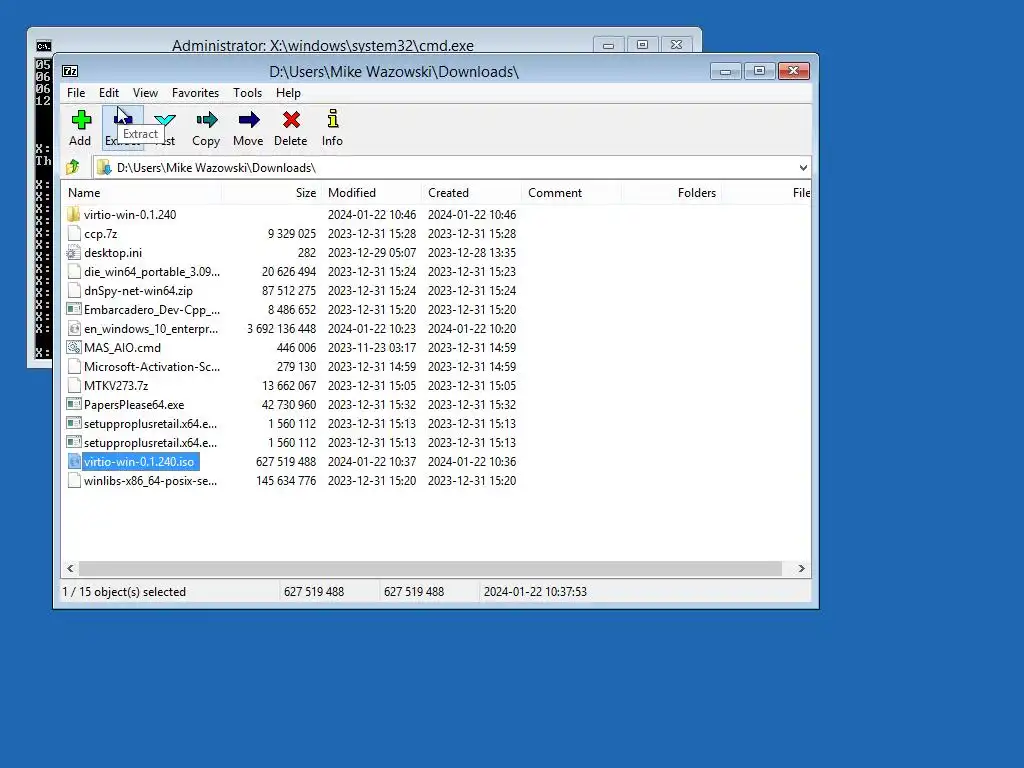The width and height of the screenshot is (1024, 768).
Task: Open the Favorites menu
Action: (195, 93)
